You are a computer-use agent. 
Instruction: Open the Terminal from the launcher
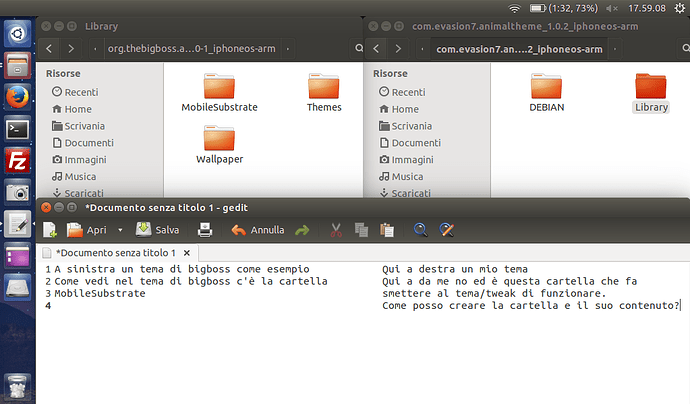pyautogui.click(x=16, y=128)
